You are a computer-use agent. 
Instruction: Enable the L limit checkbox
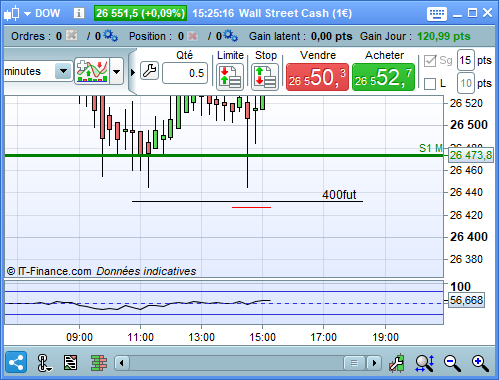click(x=430, y=84)
